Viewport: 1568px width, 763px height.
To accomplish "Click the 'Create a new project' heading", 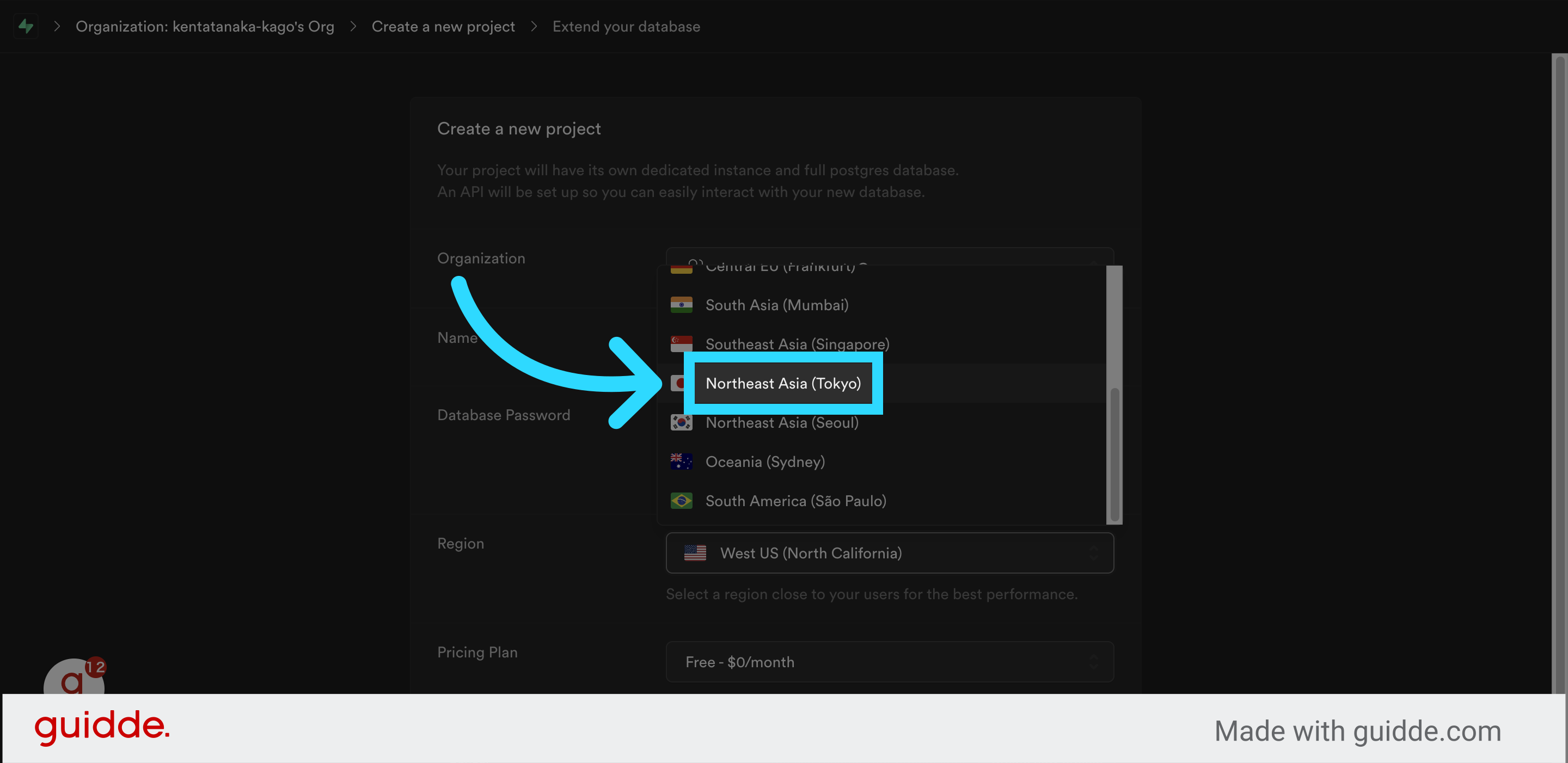I will click(x=519, y=129).
